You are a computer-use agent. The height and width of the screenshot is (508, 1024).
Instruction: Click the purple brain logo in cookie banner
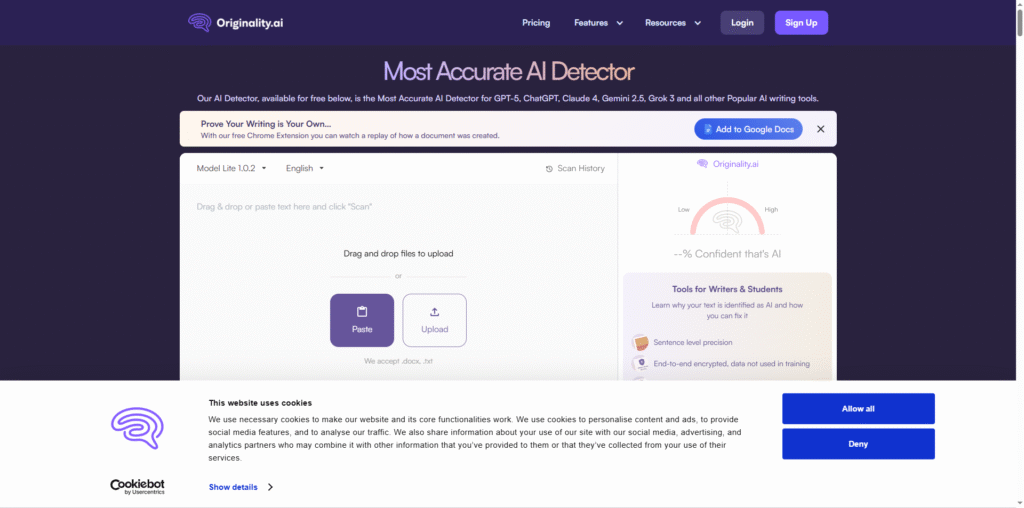[137, 428]
